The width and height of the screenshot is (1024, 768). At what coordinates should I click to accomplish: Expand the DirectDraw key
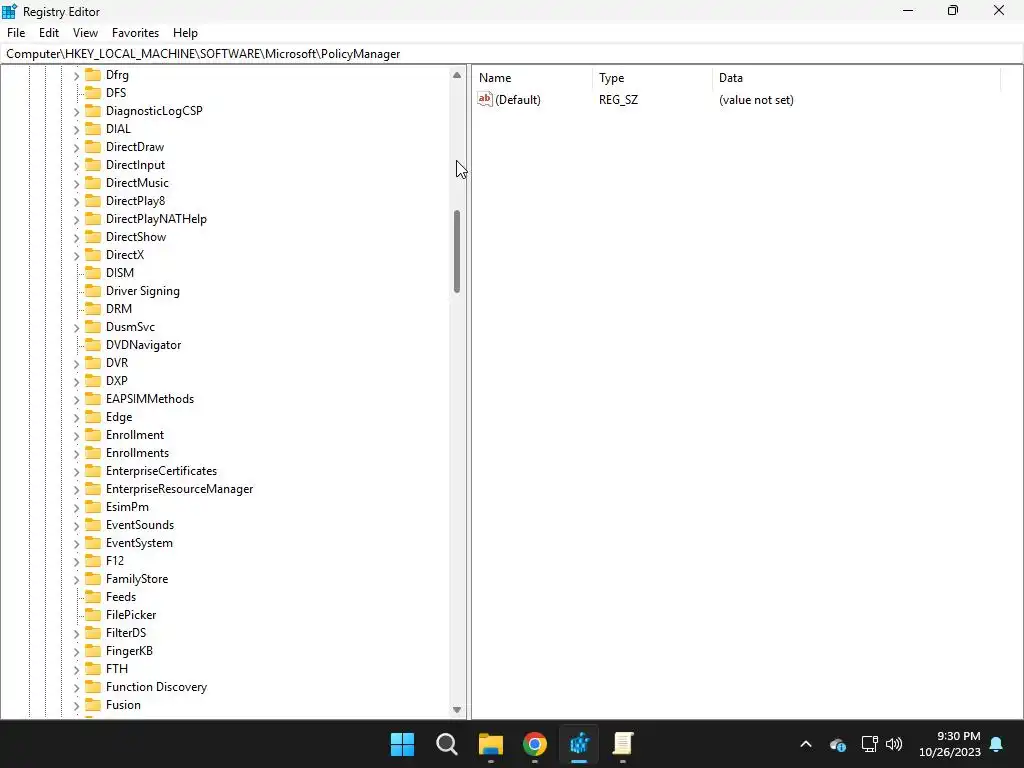[76, 148]
